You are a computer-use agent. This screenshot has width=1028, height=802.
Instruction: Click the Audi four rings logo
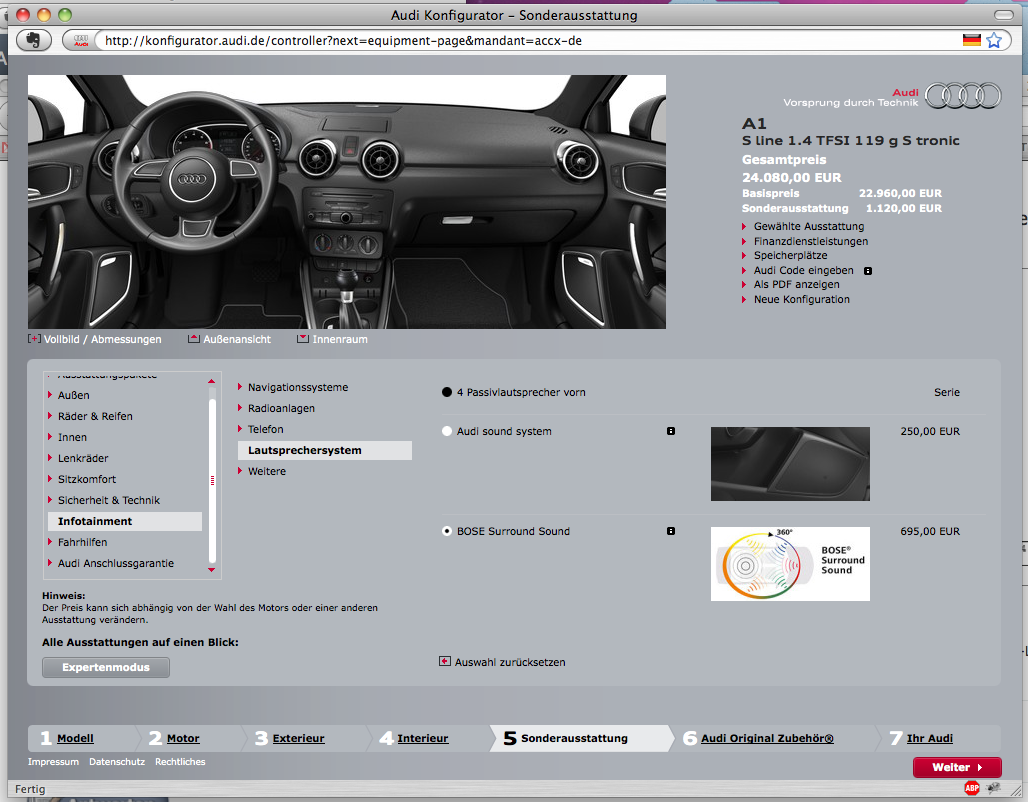coord(963,96)
